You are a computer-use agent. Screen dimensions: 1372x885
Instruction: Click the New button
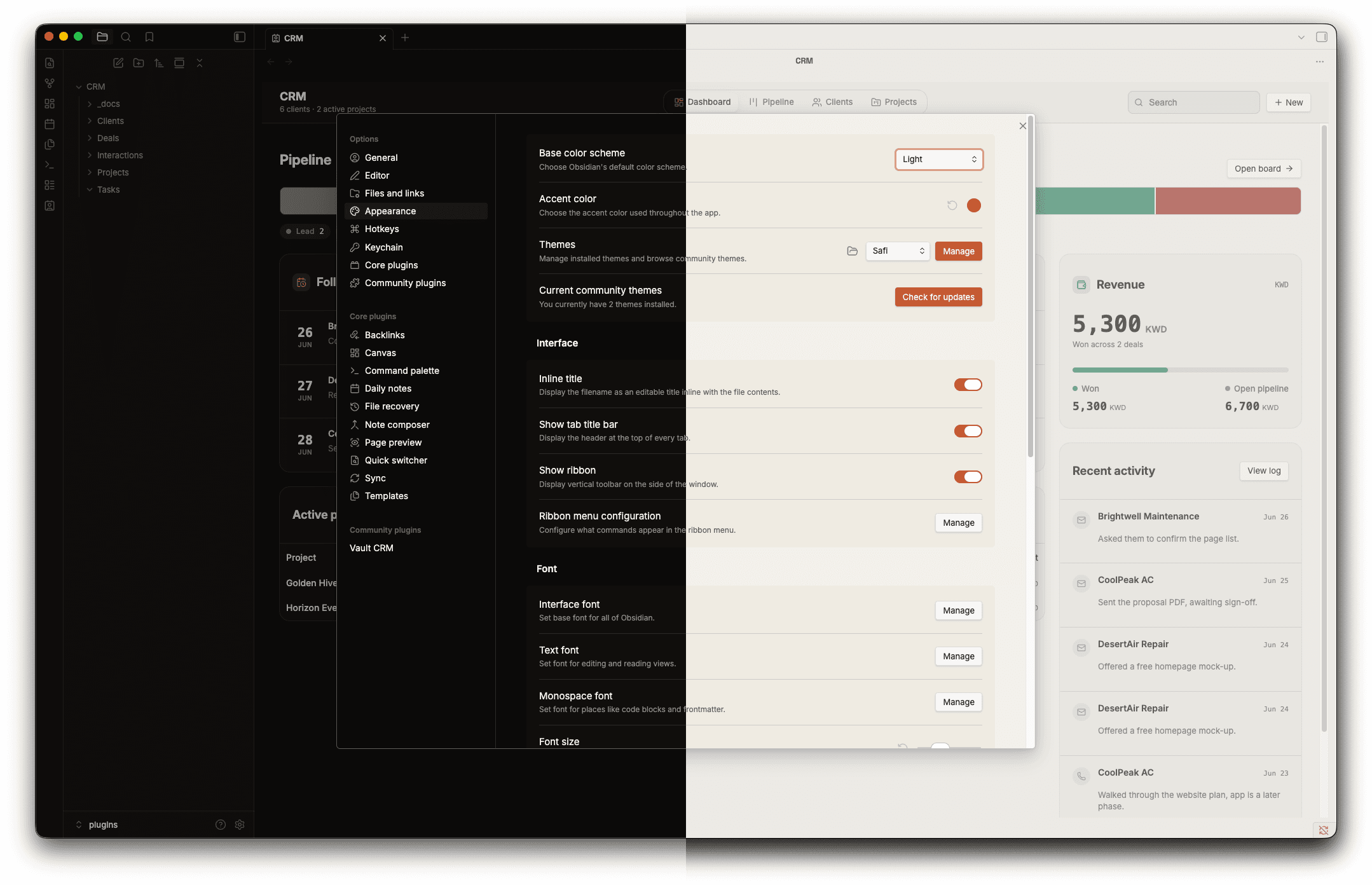pyautogui.click(x=1289, y=102)
